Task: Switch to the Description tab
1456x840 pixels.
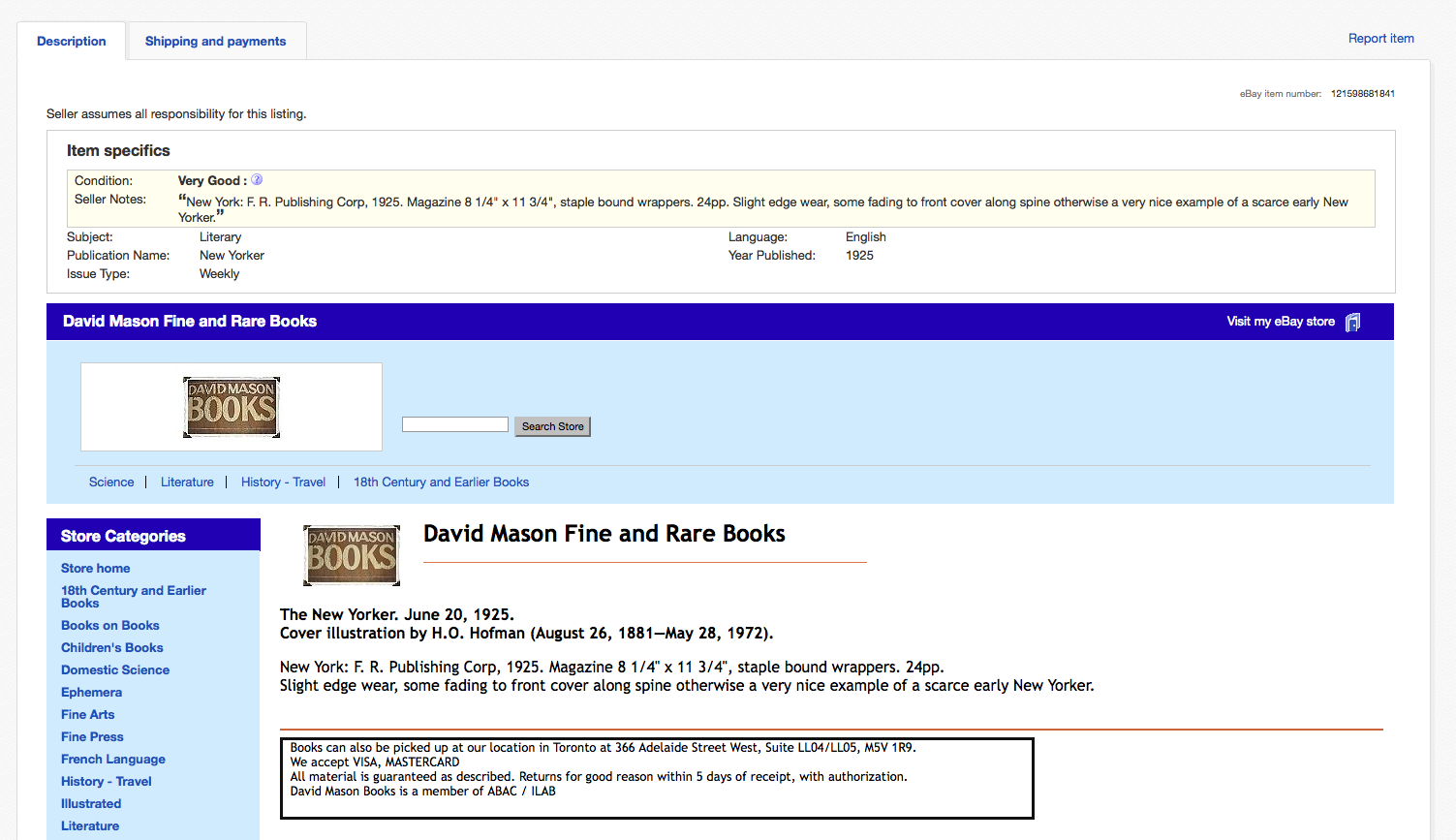Action: pos(72,41)
